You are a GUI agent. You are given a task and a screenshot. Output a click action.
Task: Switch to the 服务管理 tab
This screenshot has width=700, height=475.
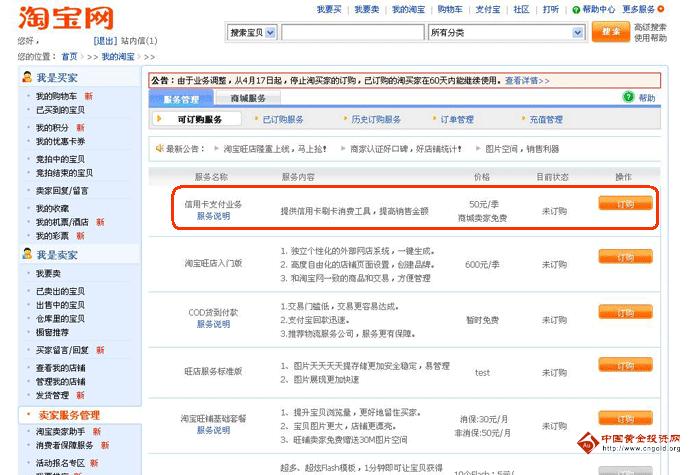click(181, 99)
